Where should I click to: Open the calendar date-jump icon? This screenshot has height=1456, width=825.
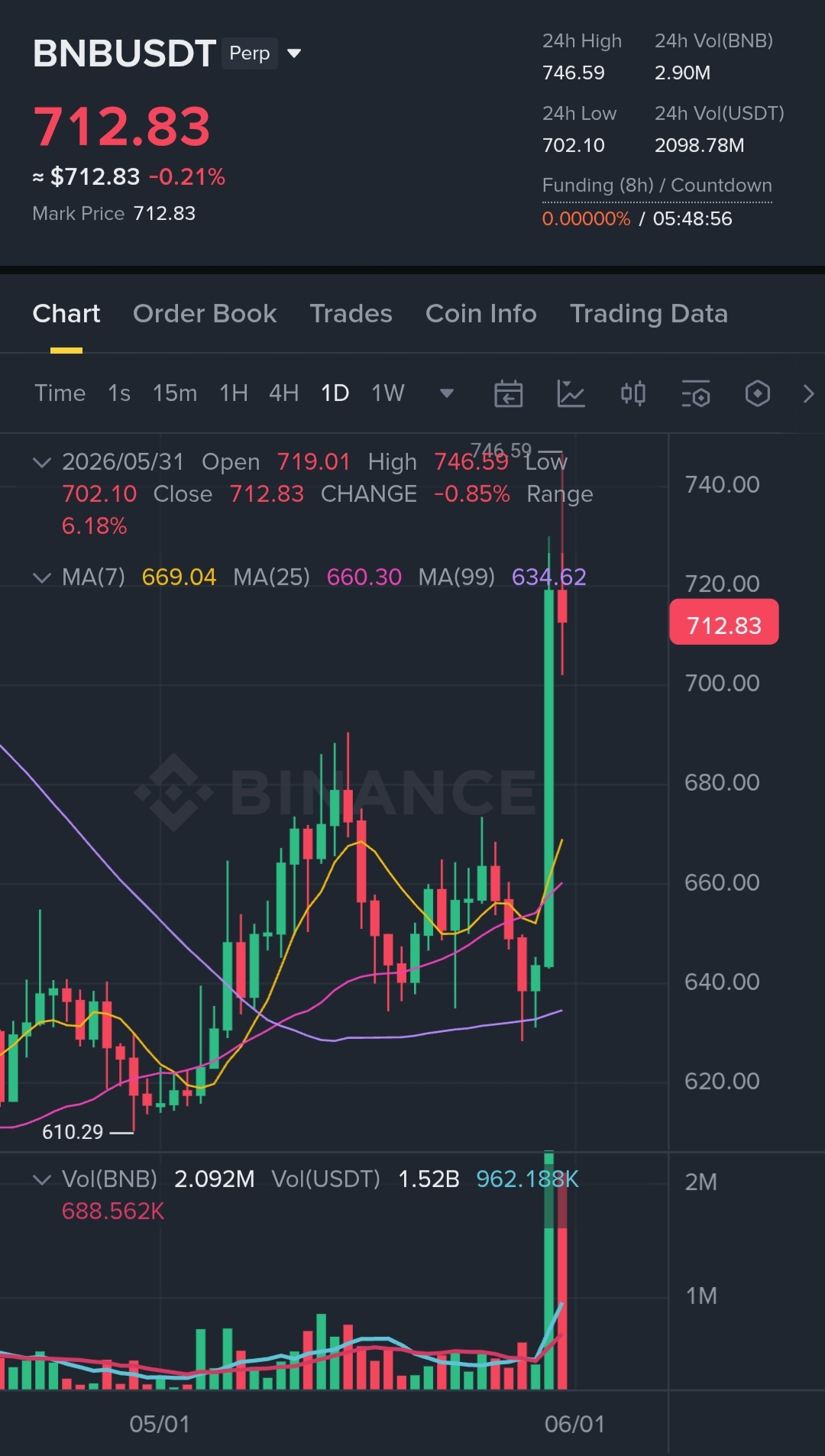point(509,394)
